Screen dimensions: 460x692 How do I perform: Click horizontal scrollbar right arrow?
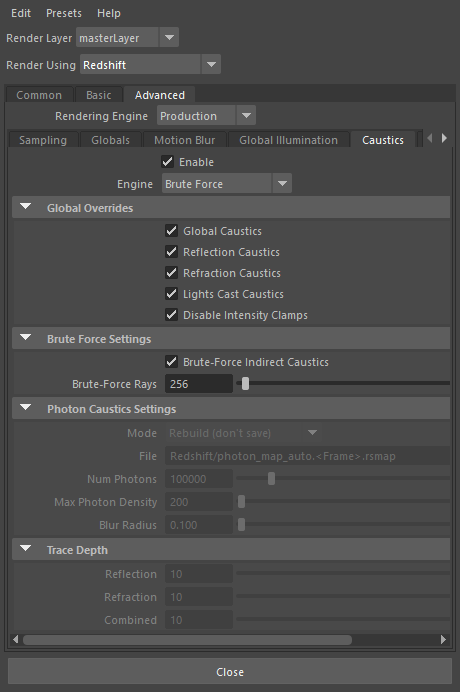pos(443,639)
